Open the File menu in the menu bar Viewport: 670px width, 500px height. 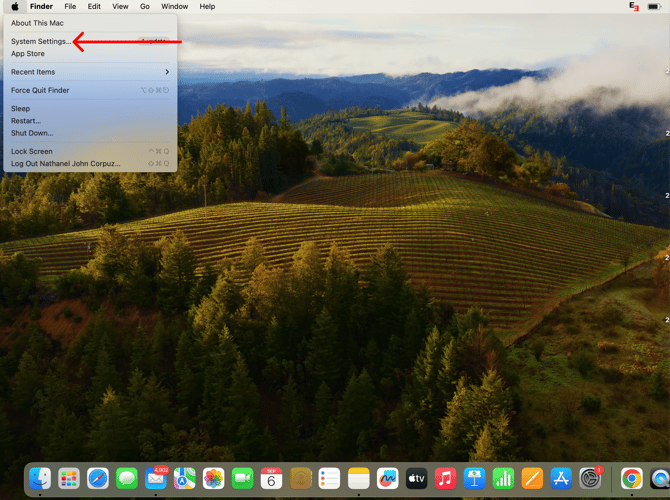[70, 6]
